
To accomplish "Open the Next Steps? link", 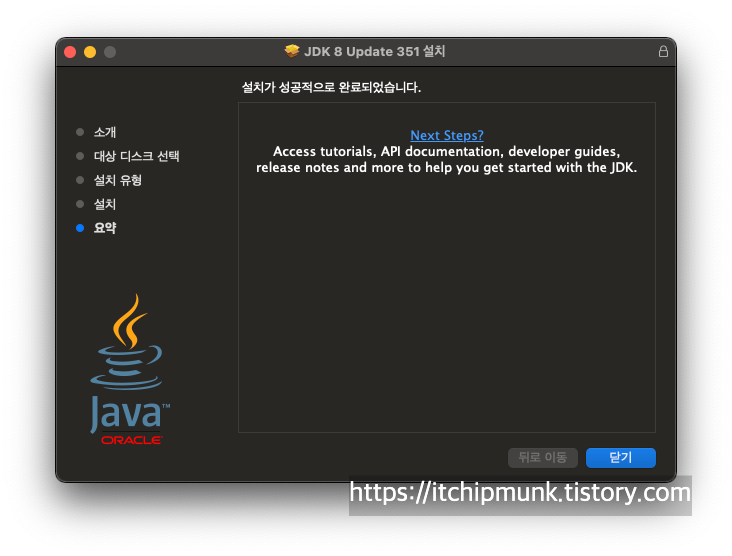I will pos(447,135).
